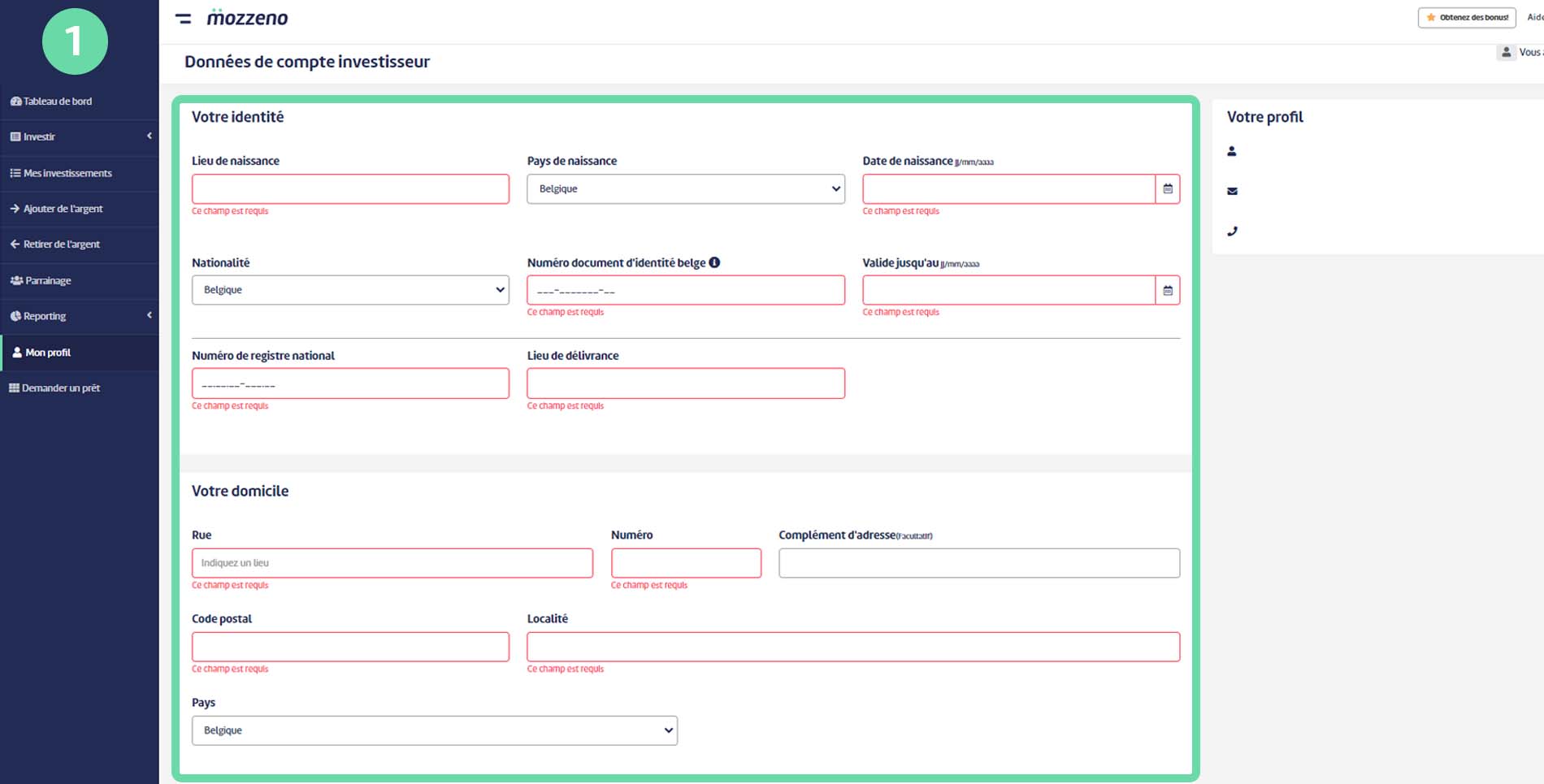Focus the Lieu de naissance field
The image size is (1544, 784).
click(x=350, y=188)
